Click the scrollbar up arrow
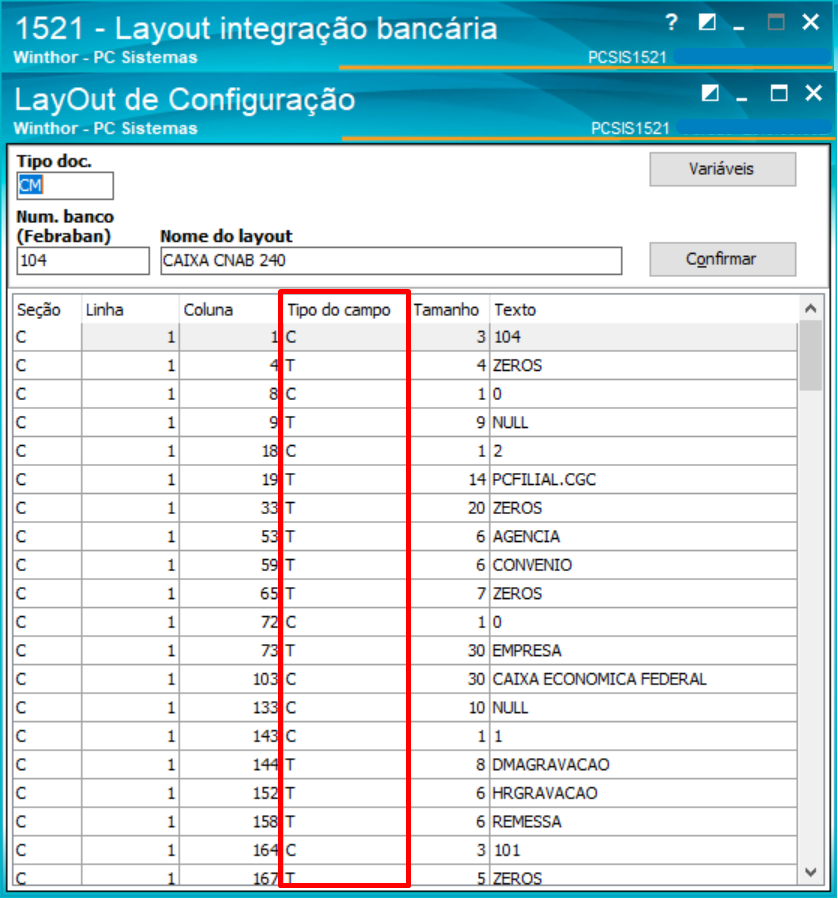This screenshot has width=838, height=900. (x=810, y=309)
